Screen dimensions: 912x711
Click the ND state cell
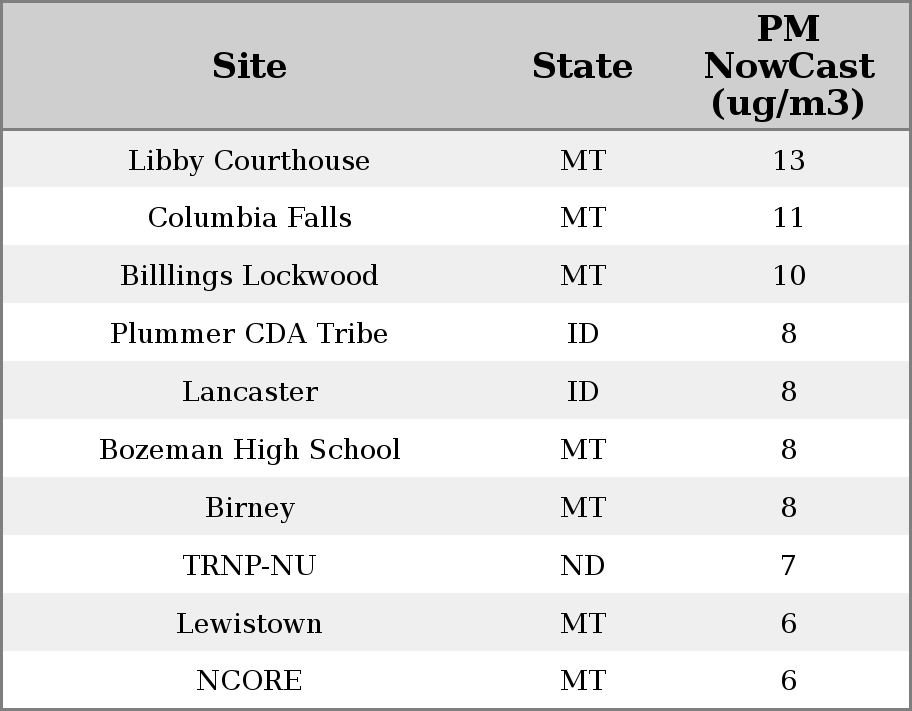(x=582, y=566)
